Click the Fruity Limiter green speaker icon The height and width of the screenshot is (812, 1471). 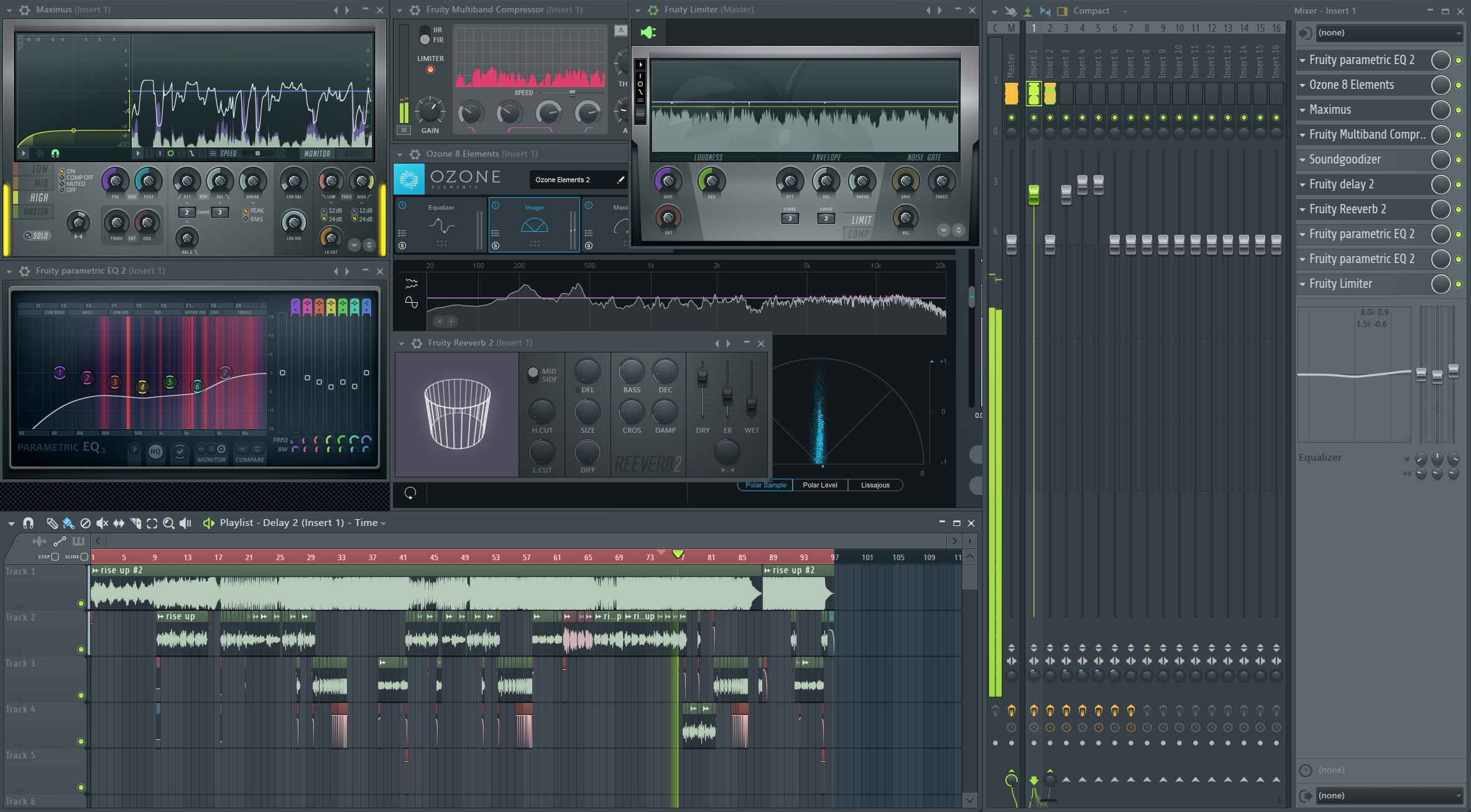pos(648,32)
